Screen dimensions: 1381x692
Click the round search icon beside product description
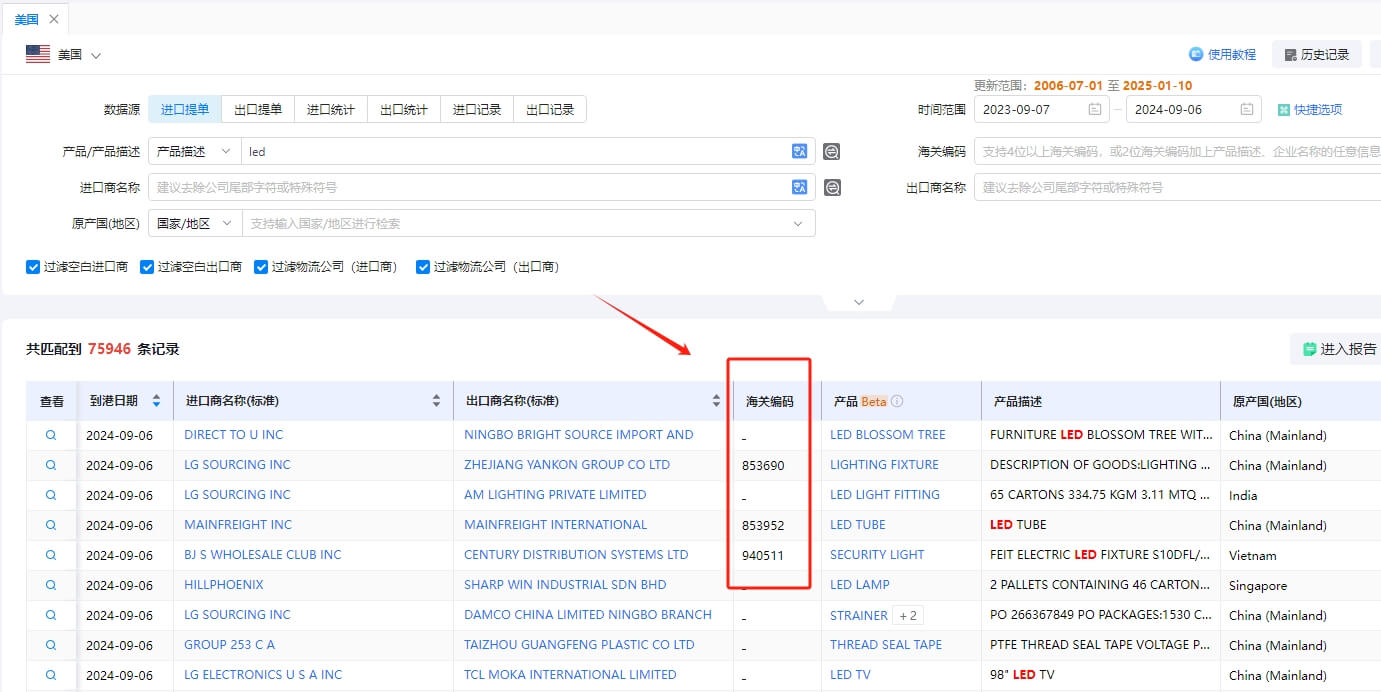coord(831,152)
